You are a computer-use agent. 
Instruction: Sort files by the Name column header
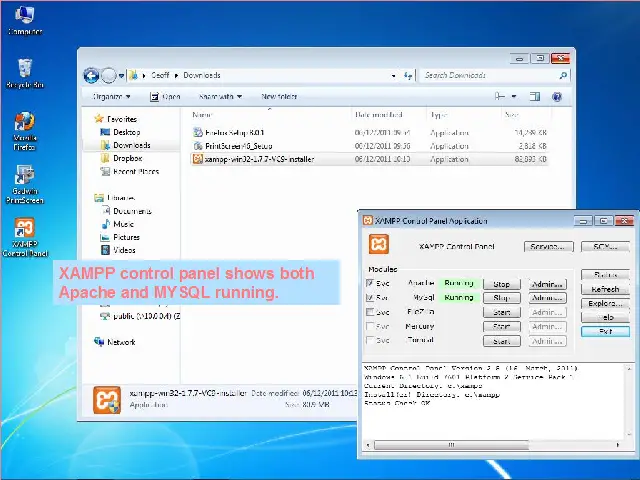pos(269,115)
